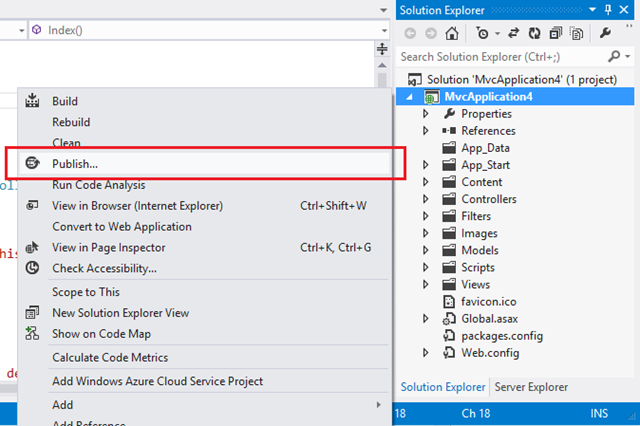Switch to Solution Explorer bottom tab
Image resolution: width=640 pixels, height=426 pixels.
(443, 387)
